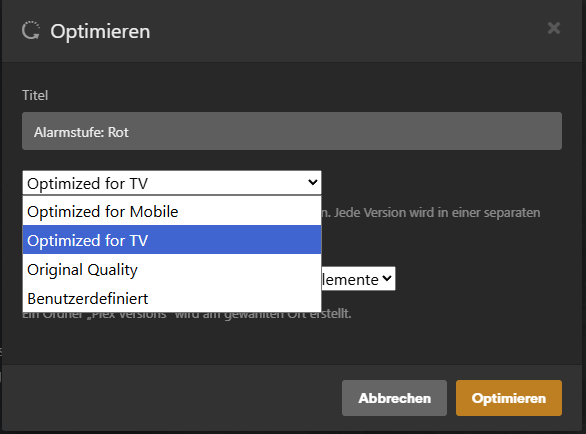
Task: Click the orange Optimieren button
Action: point(509,398)
